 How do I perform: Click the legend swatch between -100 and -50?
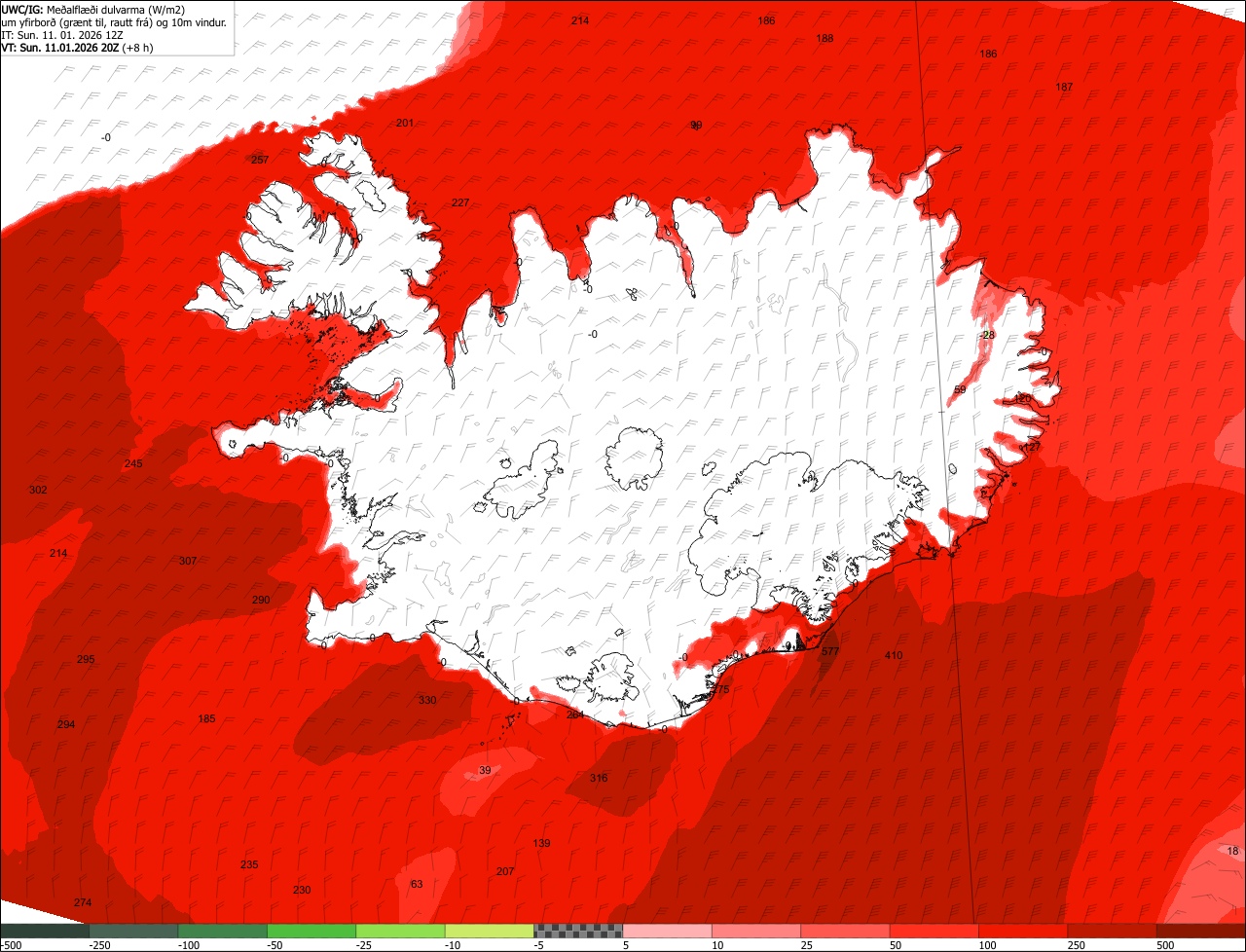[223, 931]
